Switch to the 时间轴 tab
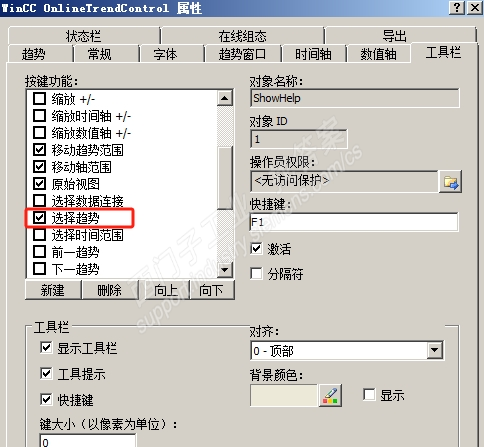The width and height of the screenshot is (484, 447). tap(313, 54)
